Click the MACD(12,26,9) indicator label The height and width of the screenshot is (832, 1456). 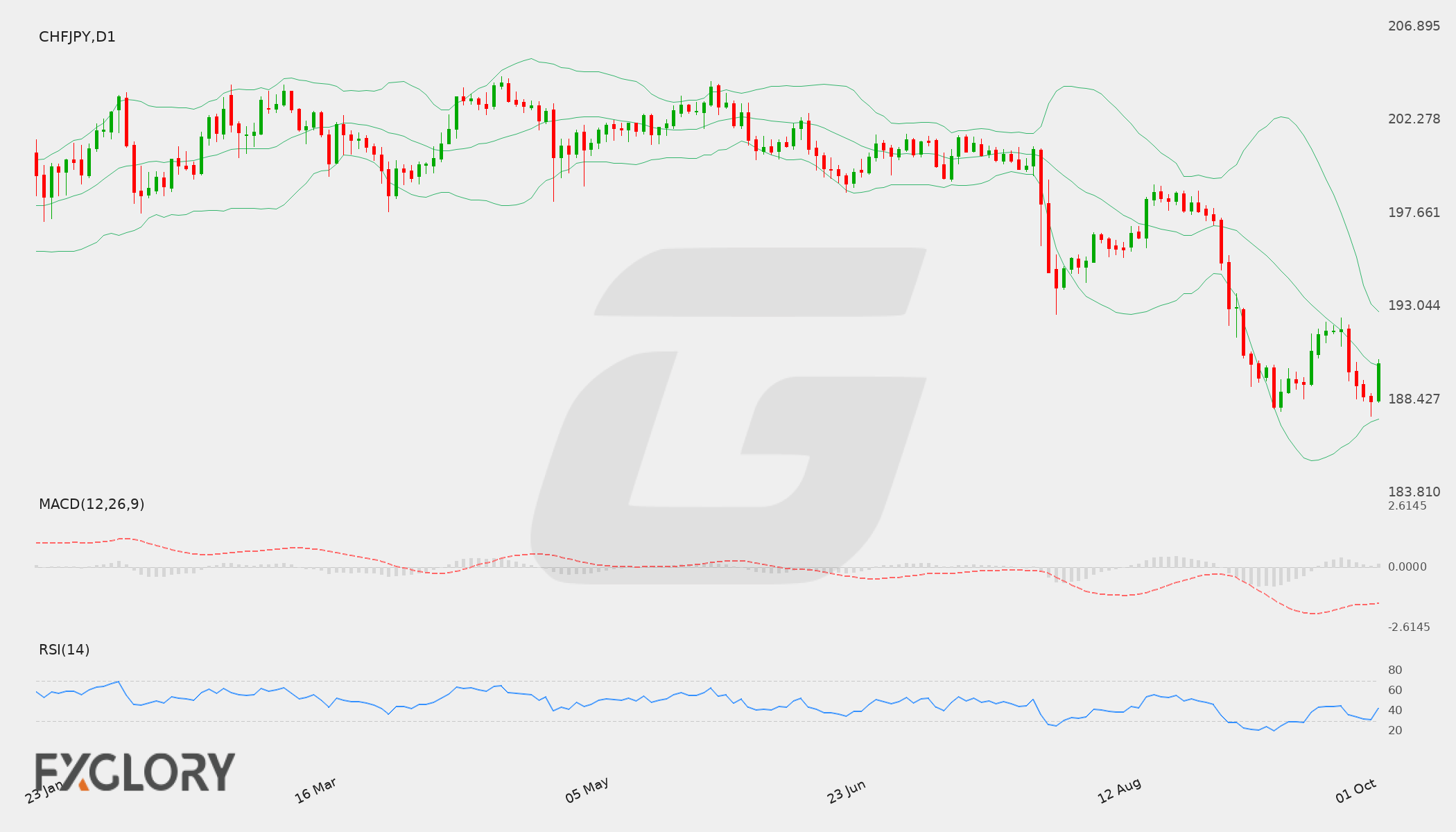coord(92,504)
